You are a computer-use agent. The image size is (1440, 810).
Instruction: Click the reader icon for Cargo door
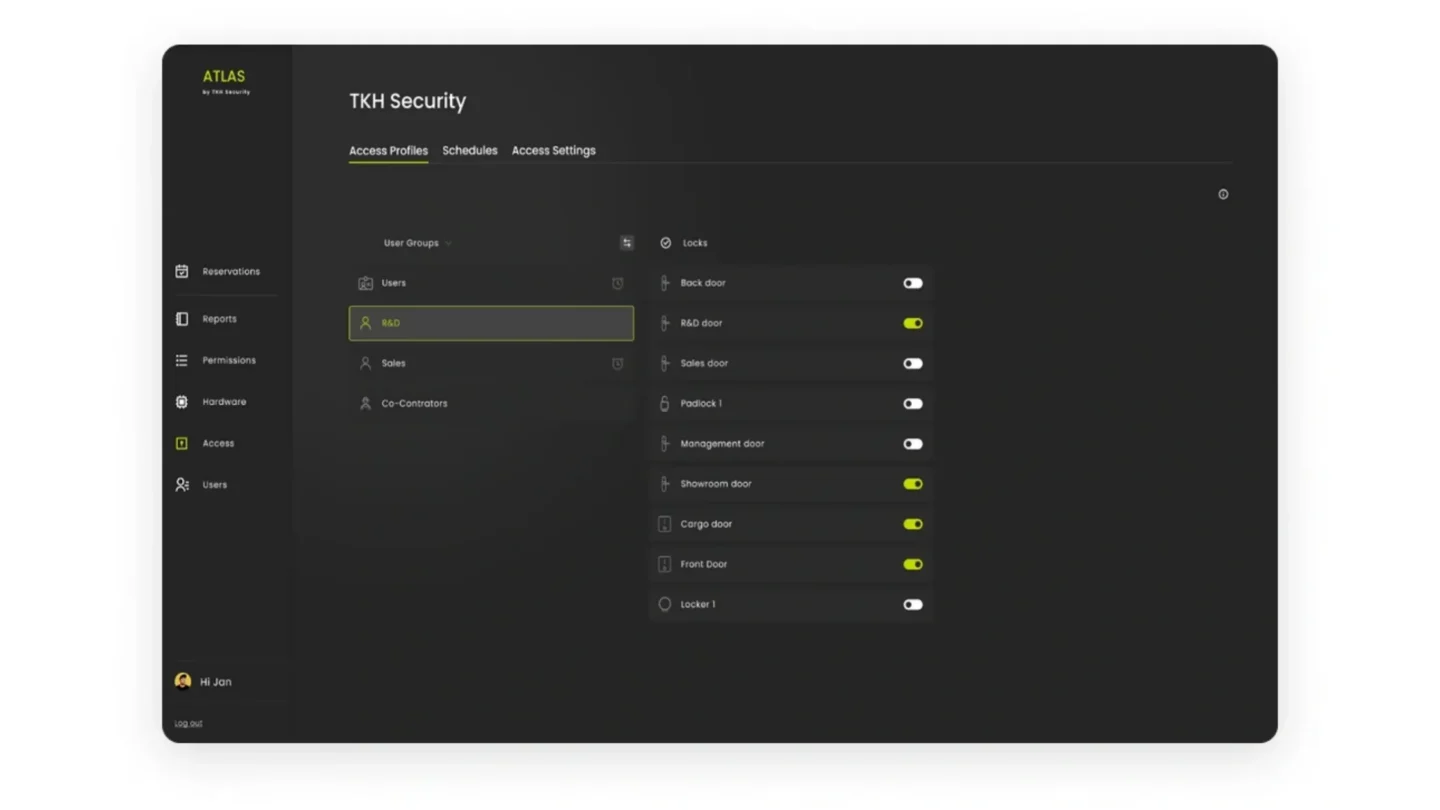pyautogui.click(x=665, y=524)
